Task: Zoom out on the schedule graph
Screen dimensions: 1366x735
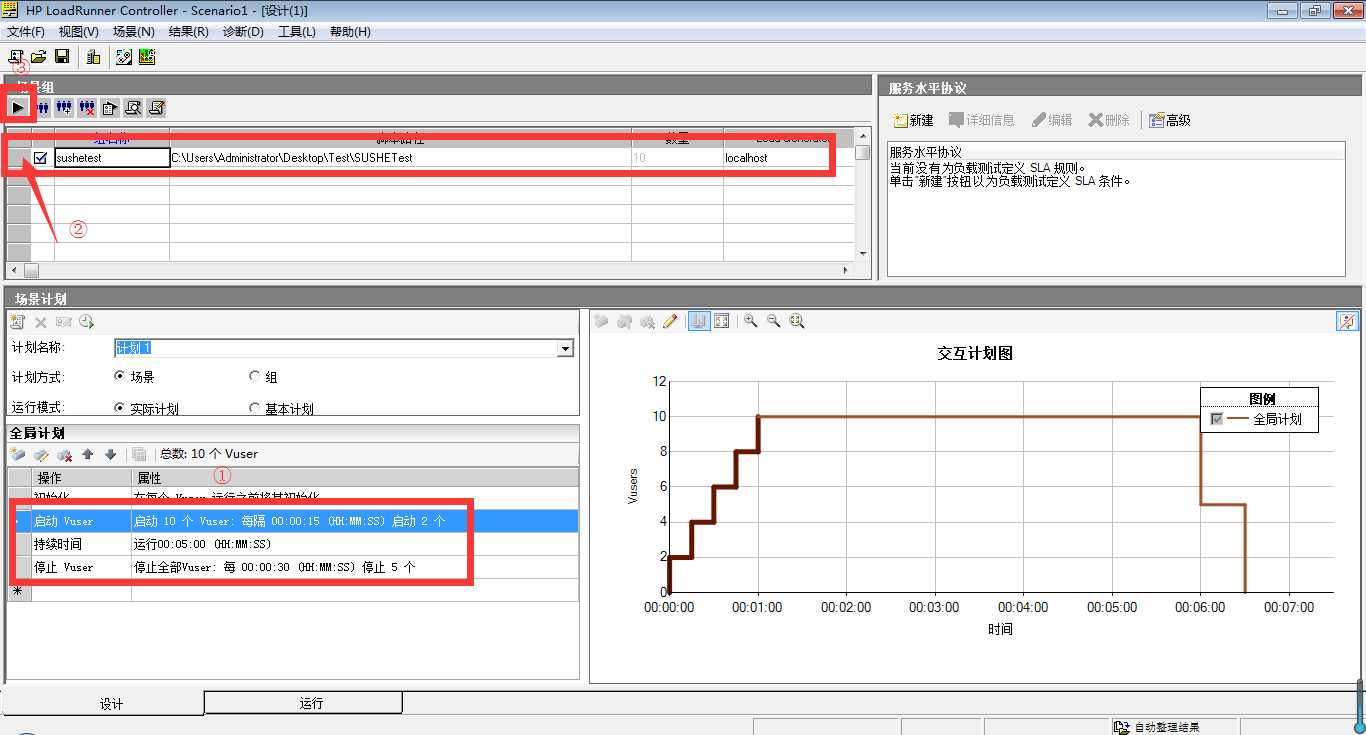Action: coord(773,321)
